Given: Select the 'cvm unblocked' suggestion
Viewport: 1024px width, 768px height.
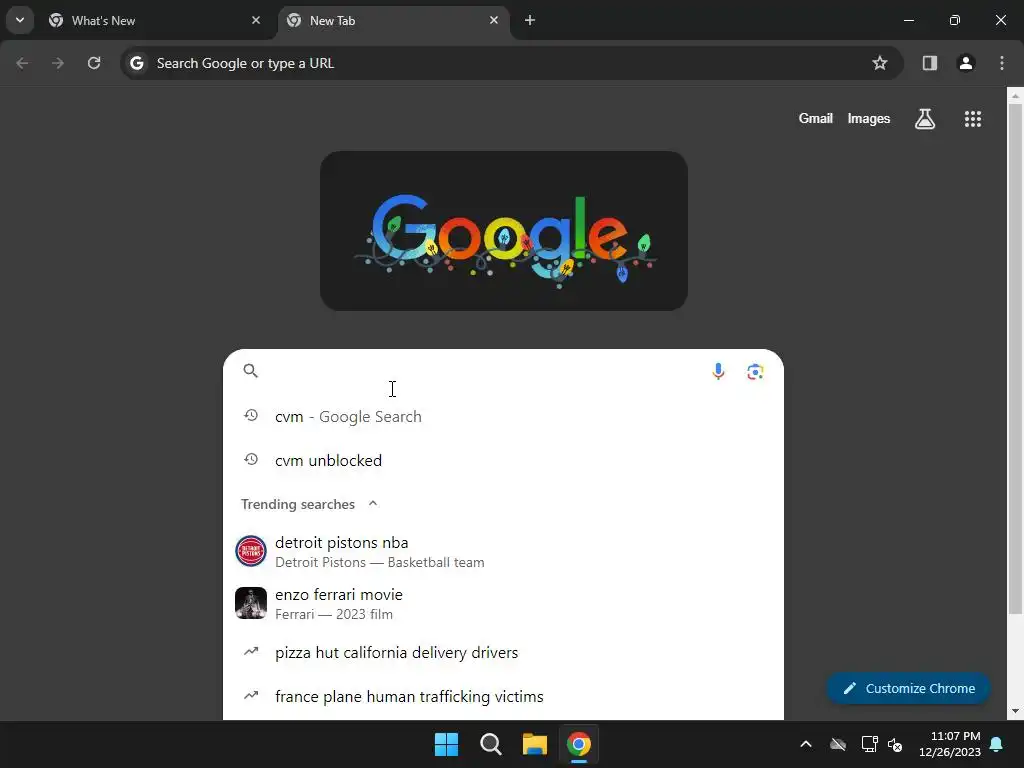Looking at the screenshot, I should [x=504, y=460].
